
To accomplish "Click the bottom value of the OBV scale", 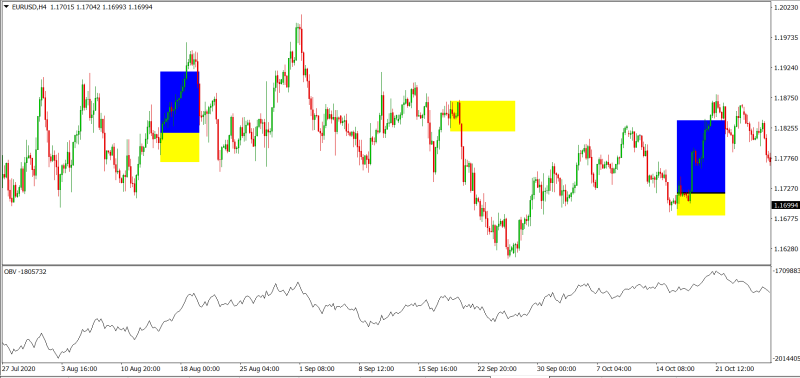I will [x=786, y=358].
